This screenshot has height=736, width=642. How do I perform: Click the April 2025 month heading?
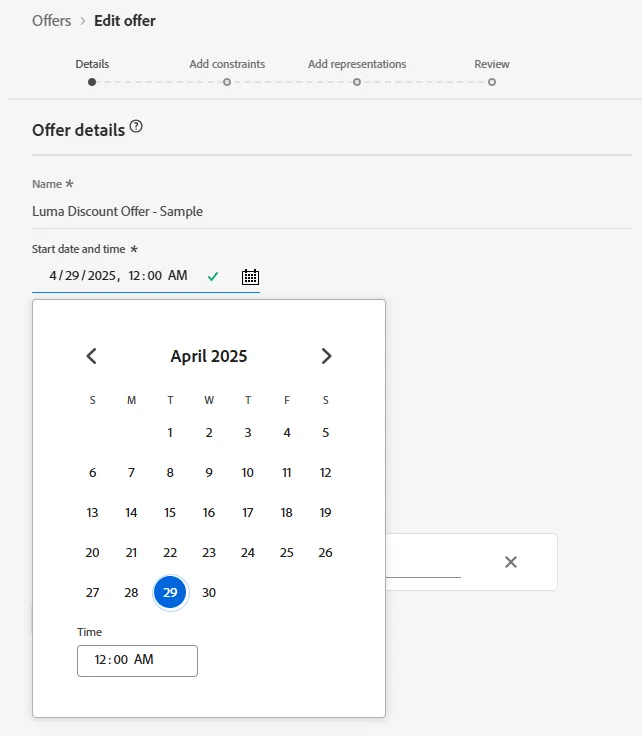tap(209, 356)
